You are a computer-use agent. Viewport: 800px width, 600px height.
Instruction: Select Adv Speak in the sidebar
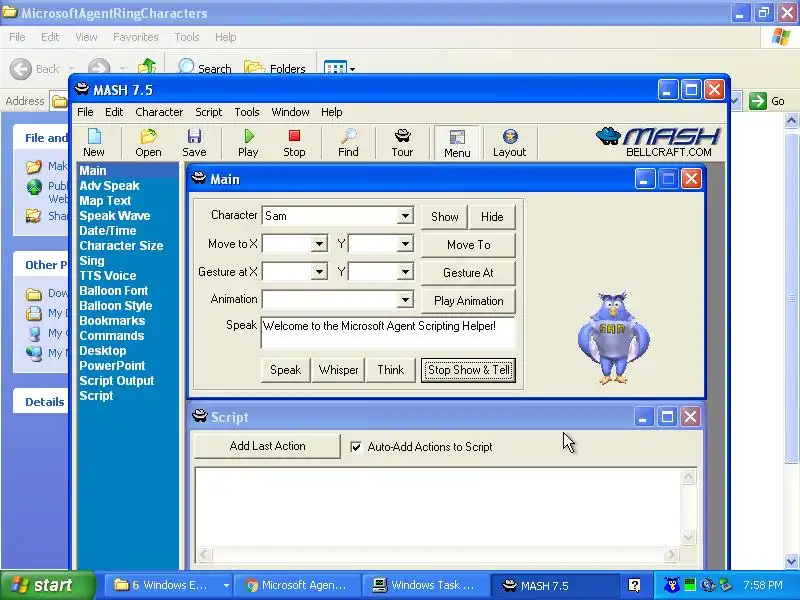109,186
